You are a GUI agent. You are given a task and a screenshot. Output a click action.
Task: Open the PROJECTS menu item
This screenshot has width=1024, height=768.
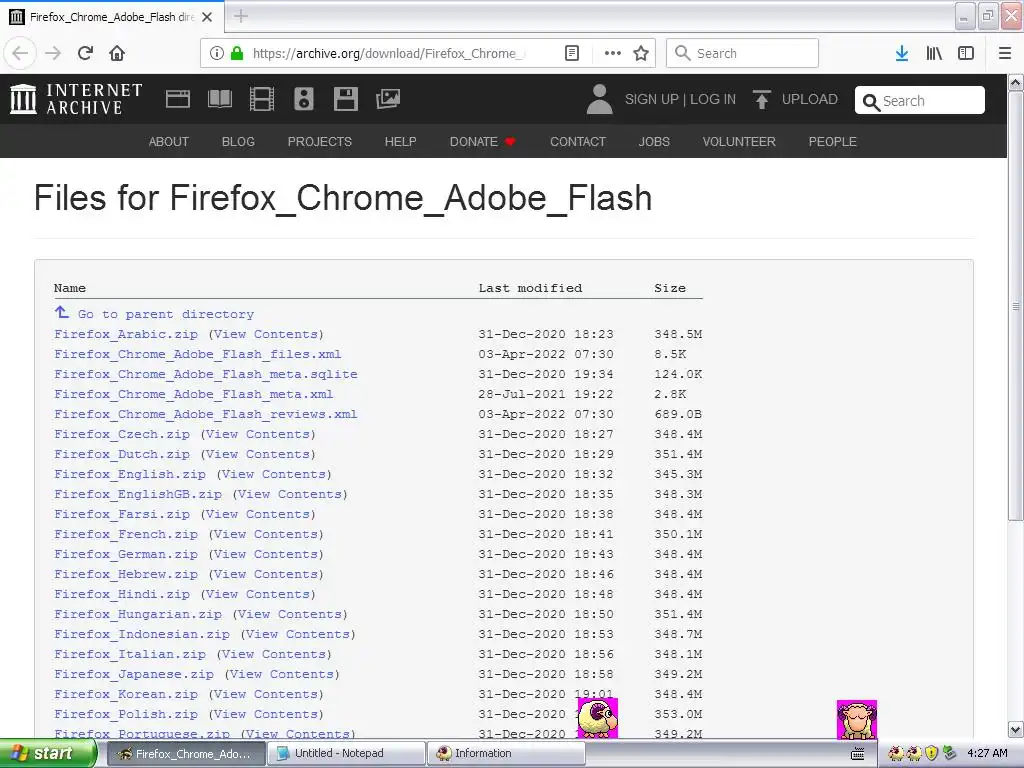click(x=320, y=142)
